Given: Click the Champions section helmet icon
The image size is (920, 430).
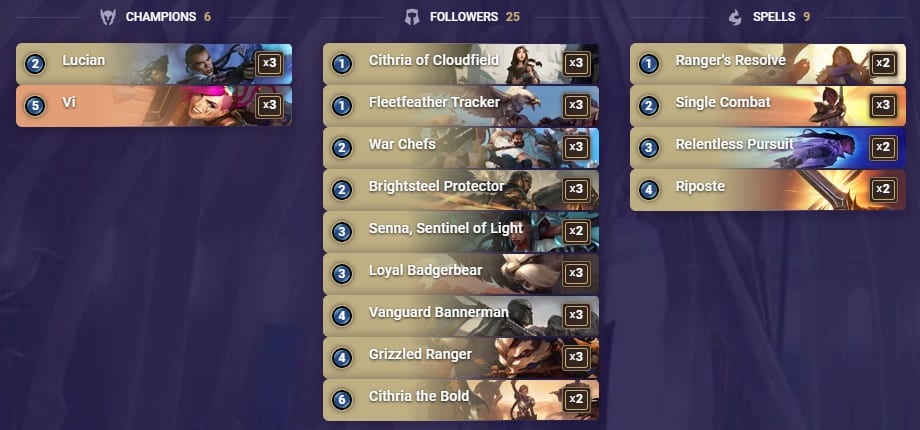Looking at the screenshot, I should (x=108, y=17).
